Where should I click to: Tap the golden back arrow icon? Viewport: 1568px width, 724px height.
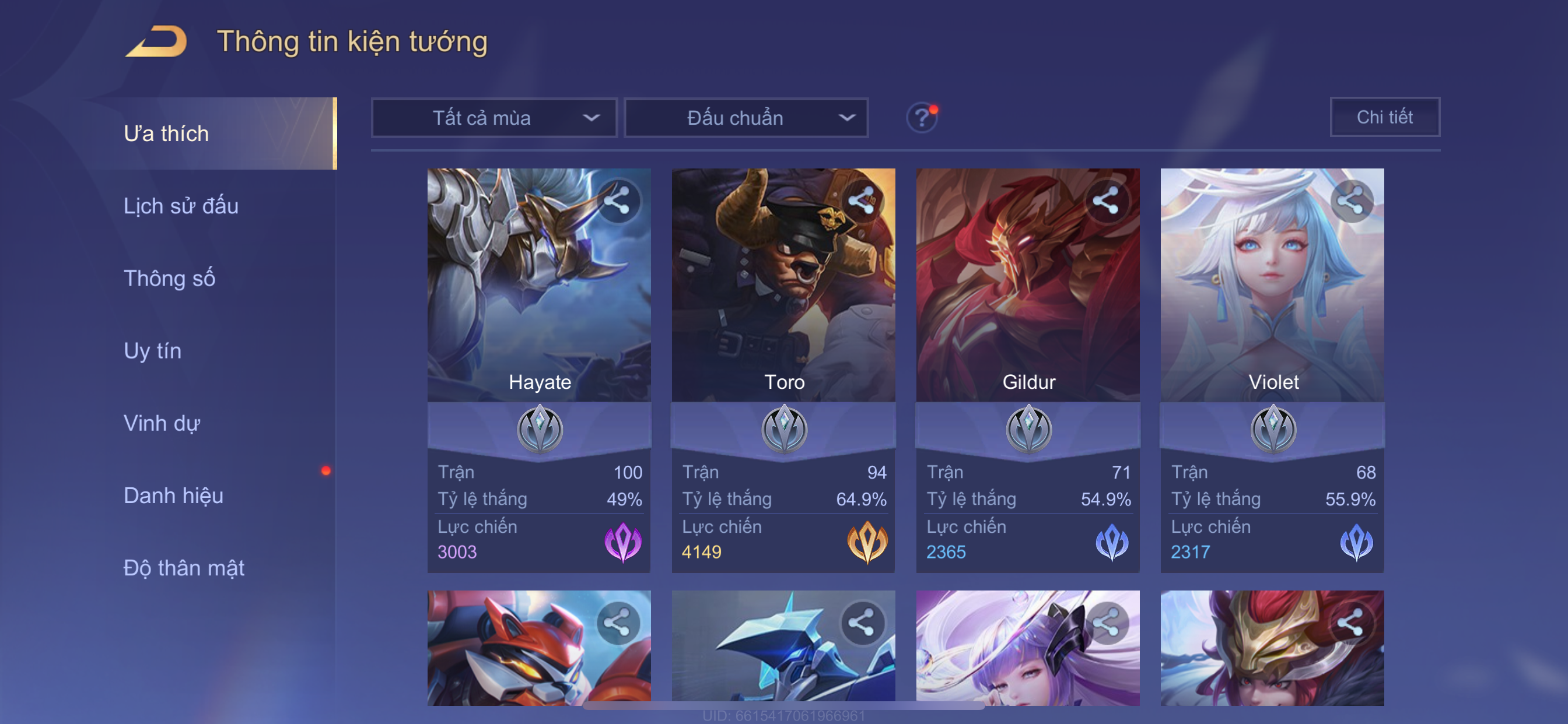pyautogui.click(x=156, y=41)
